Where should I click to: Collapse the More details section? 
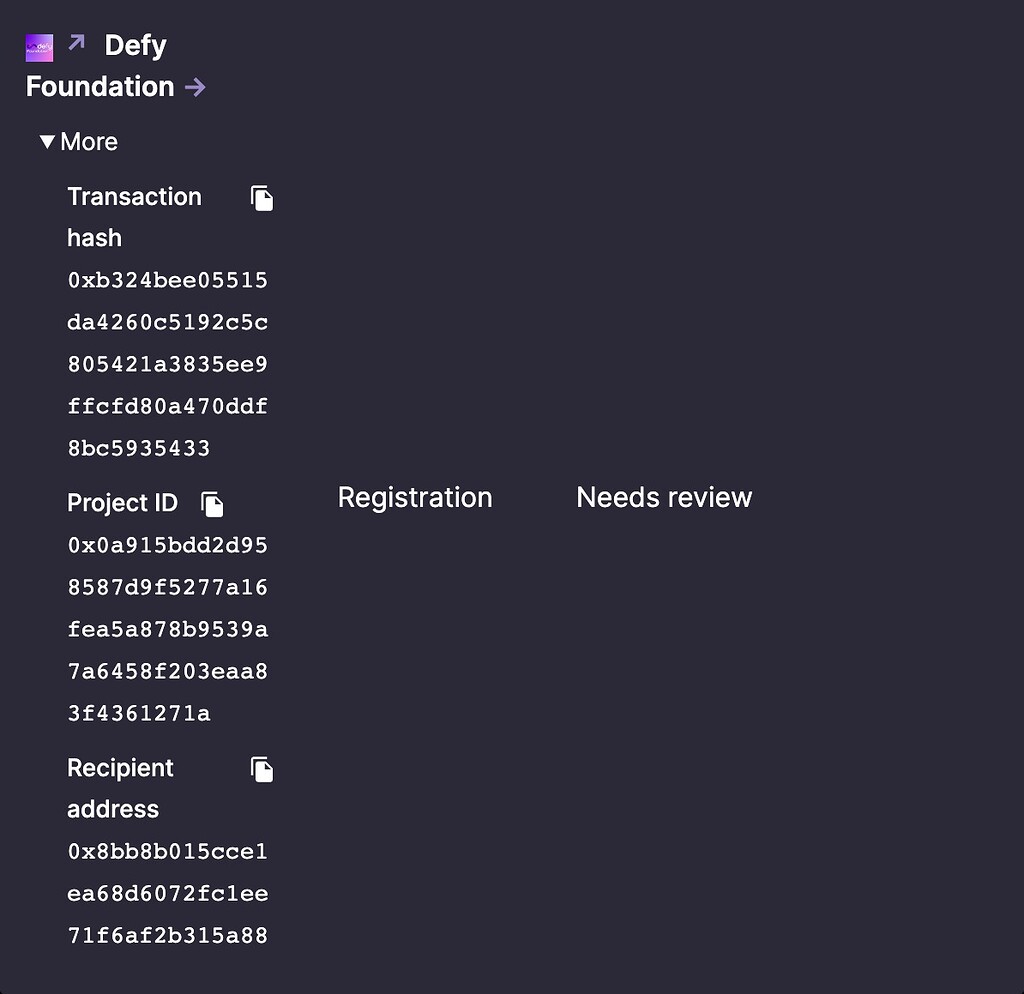point(79,142)
